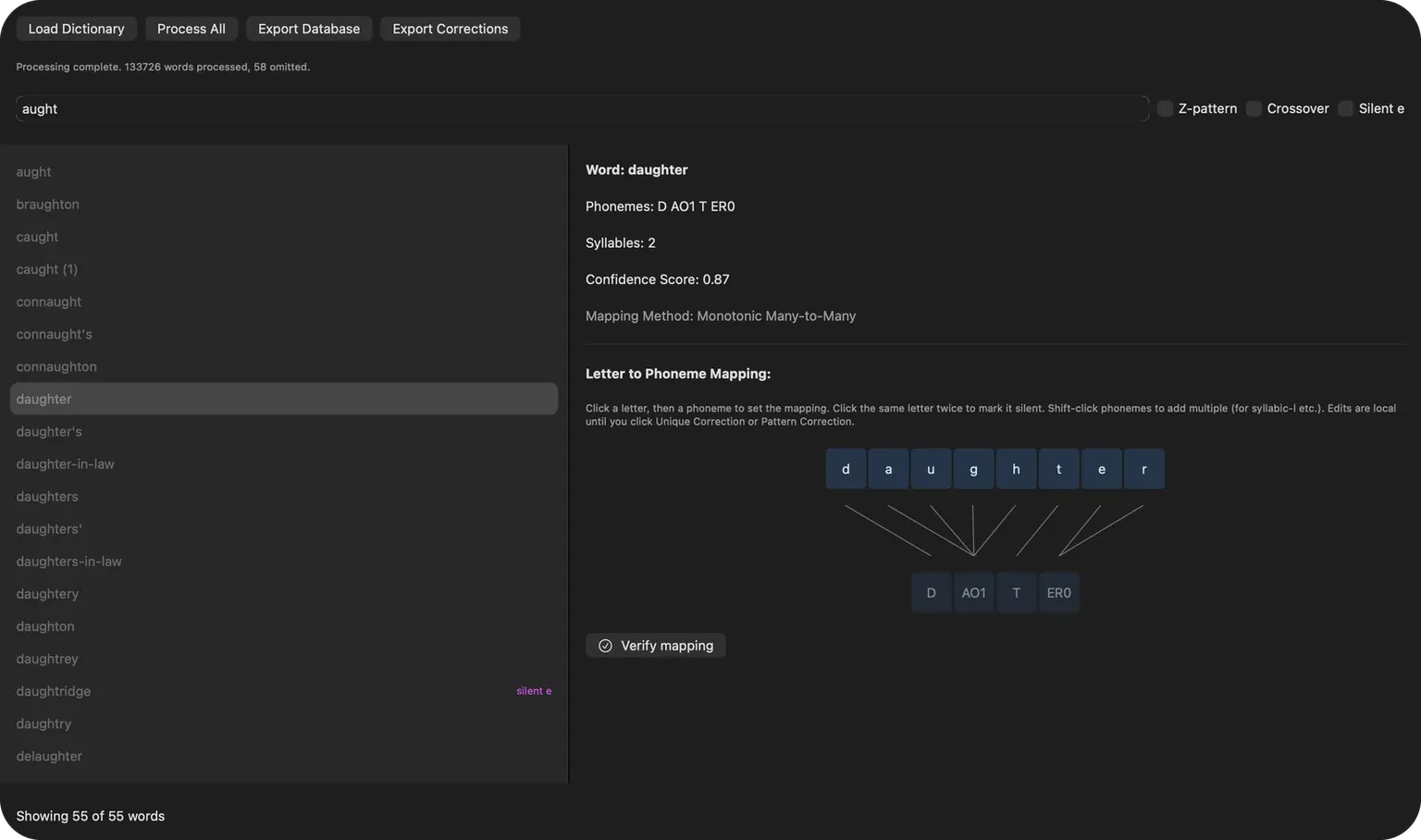
Task: Click the phoneme tile 'ER0'
Action: (x=1058, y=593)
